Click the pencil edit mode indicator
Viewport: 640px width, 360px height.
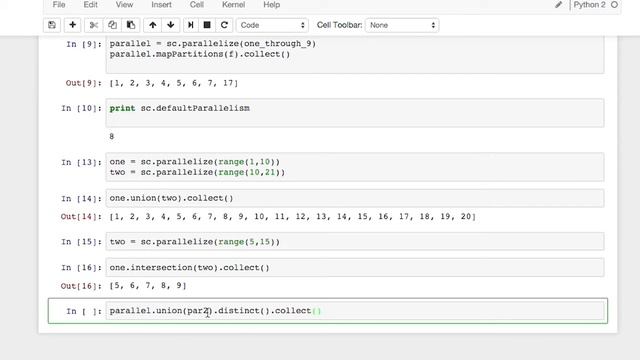coord(558,5)
